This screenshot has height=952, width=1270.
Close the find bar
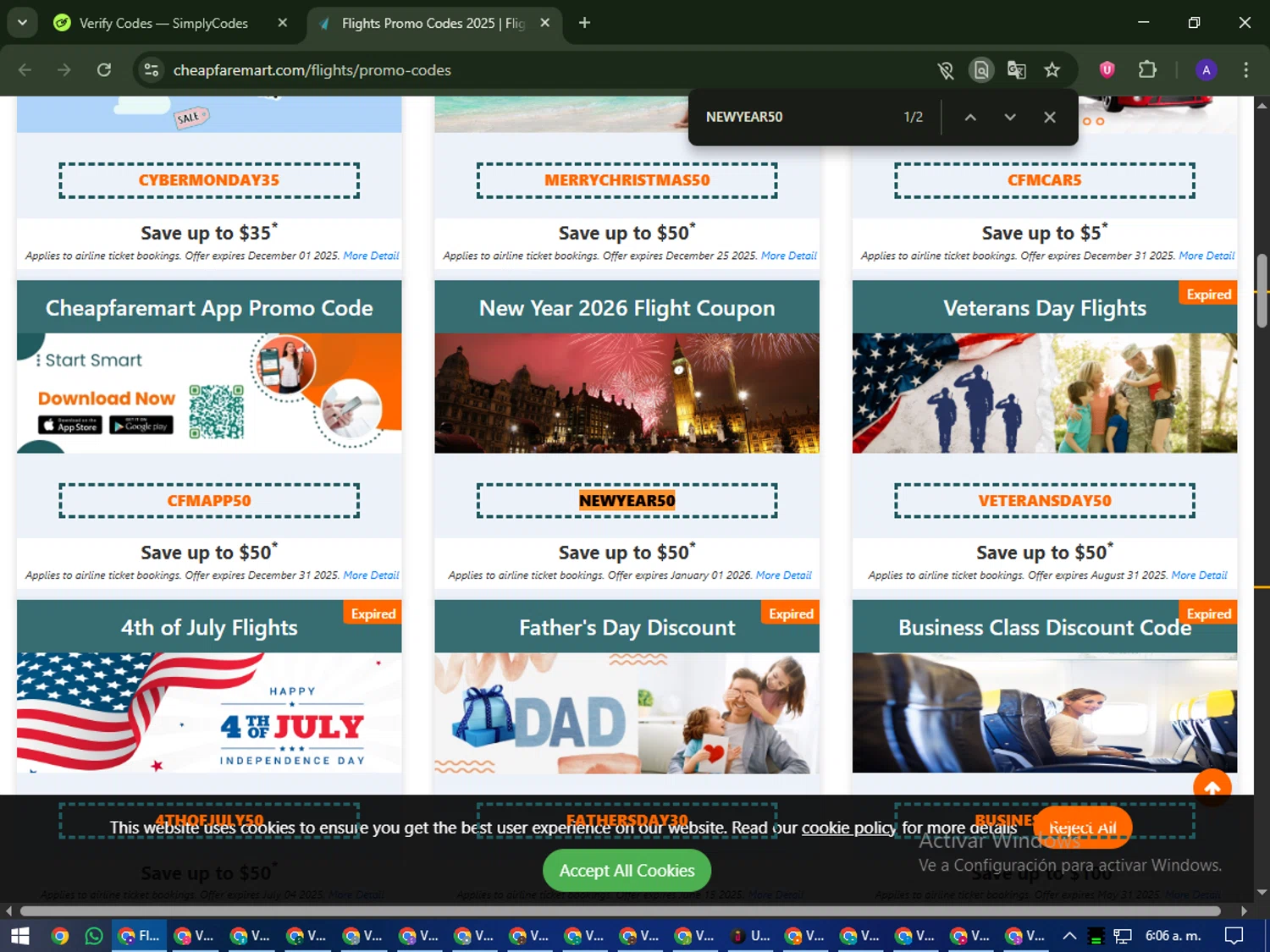coord(1050,117)
